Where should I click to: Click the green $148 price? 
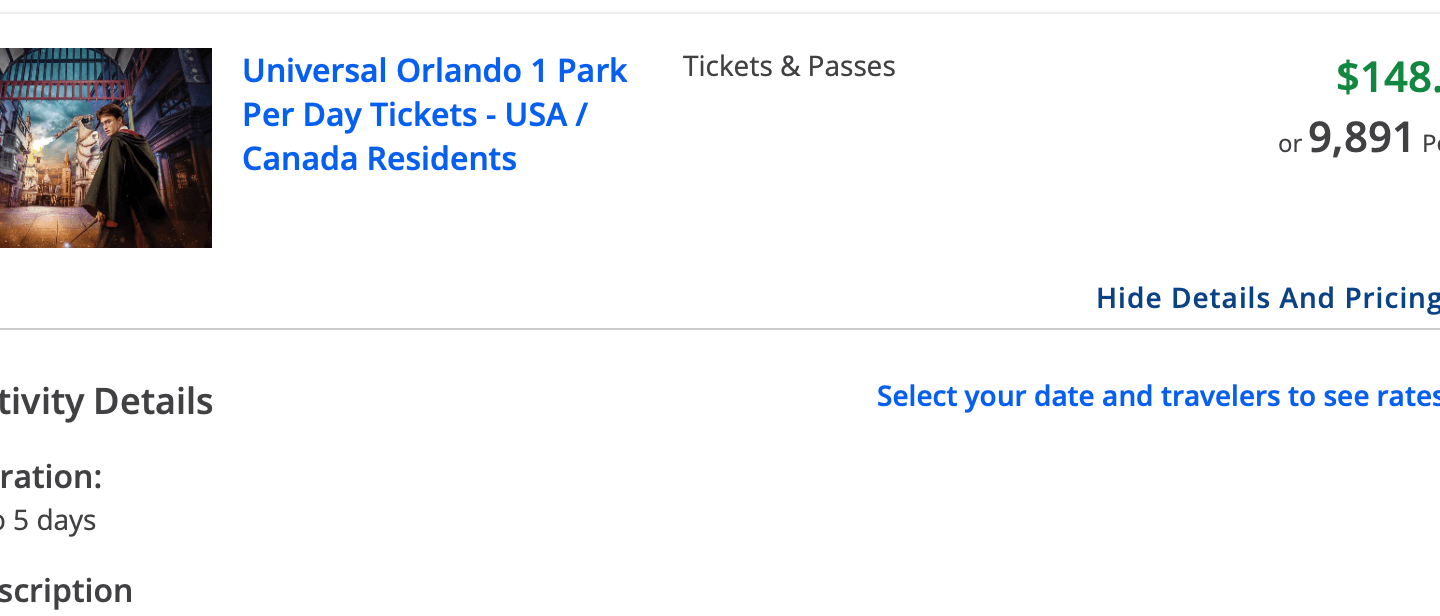coord(1388,77)
